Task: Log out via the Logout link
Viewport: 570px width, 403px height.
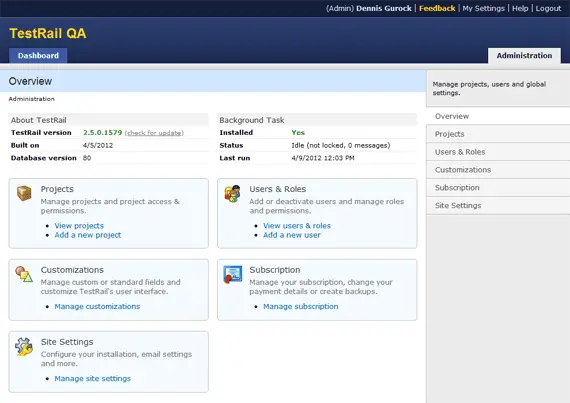Action: click(548, 8)
